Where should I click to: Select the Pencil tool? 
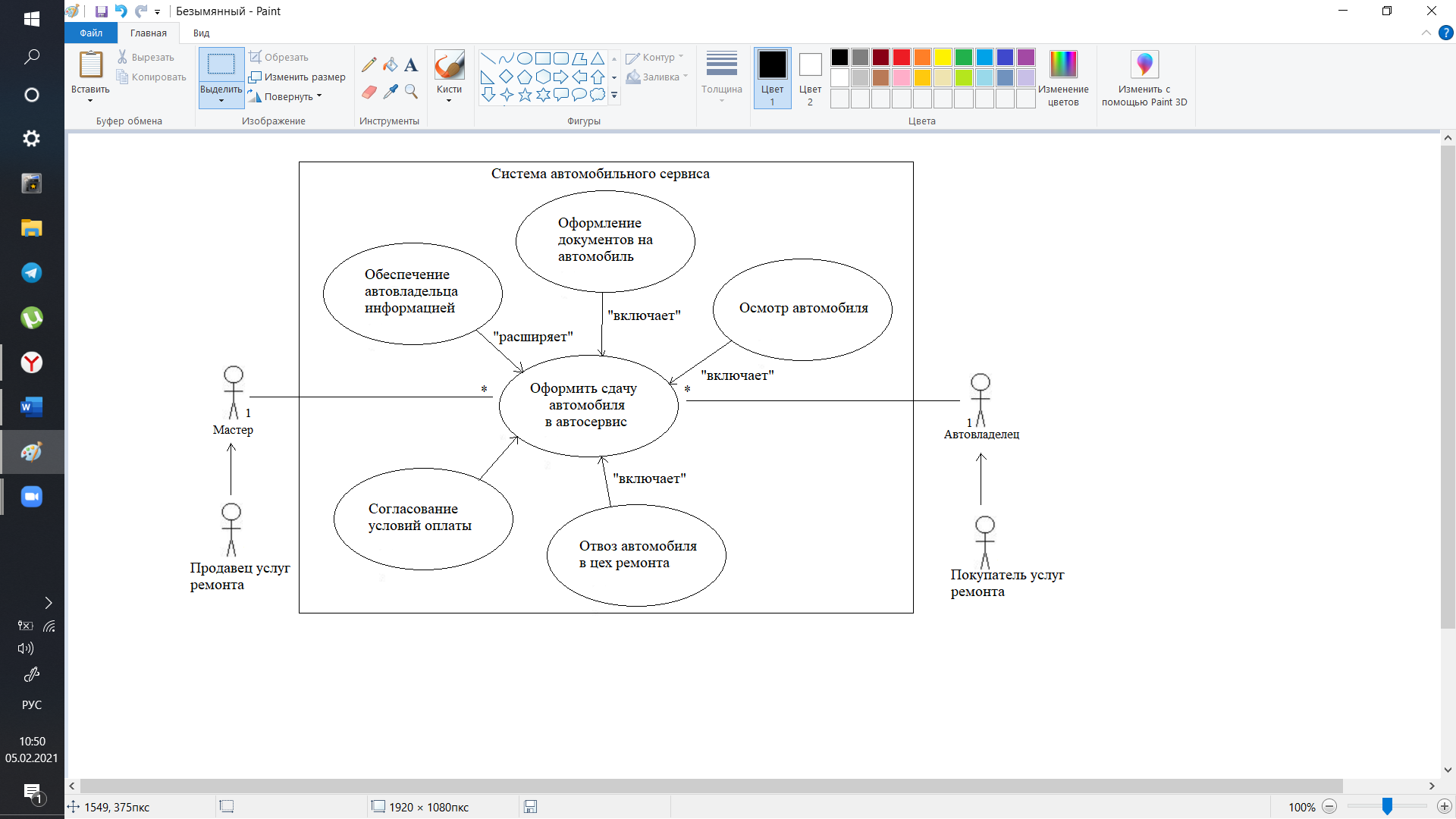369,65
